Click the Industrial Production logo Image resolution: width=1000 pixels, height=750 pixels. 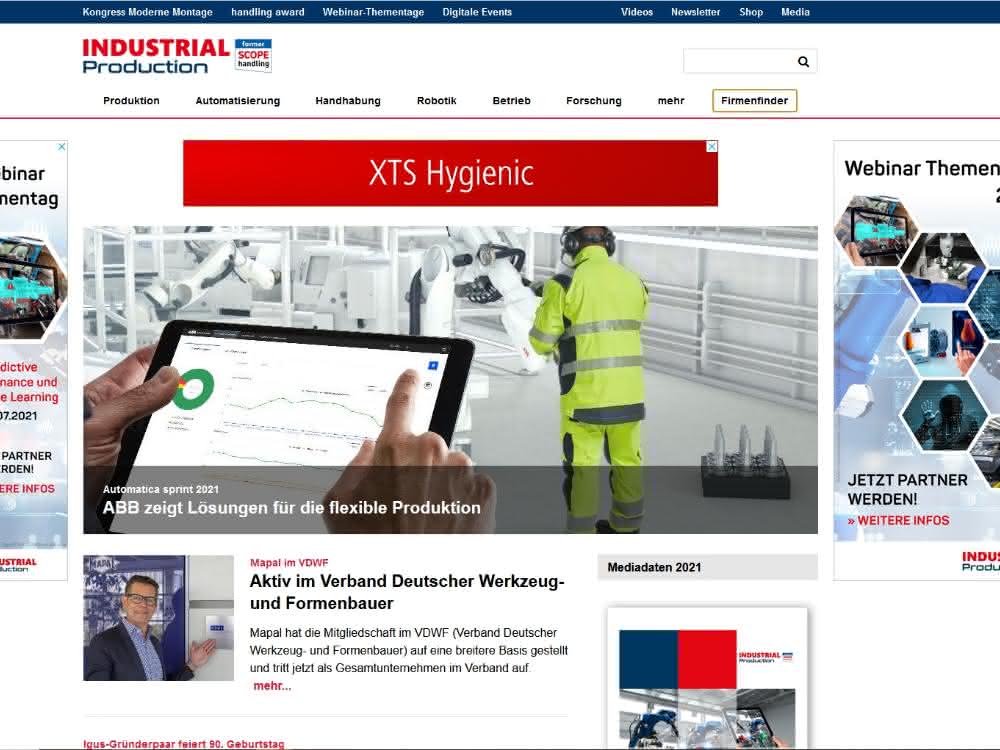pos(156,56)
